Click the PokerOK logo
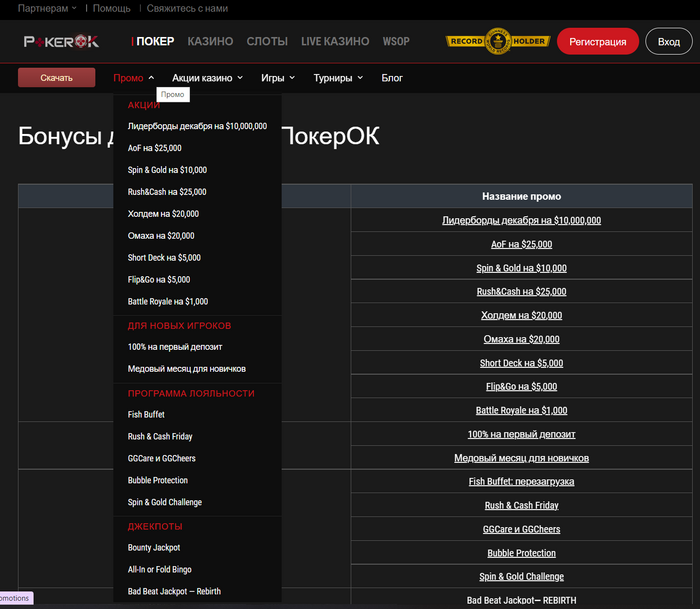This screenshot has height=609, width=700. click(61, 42)
